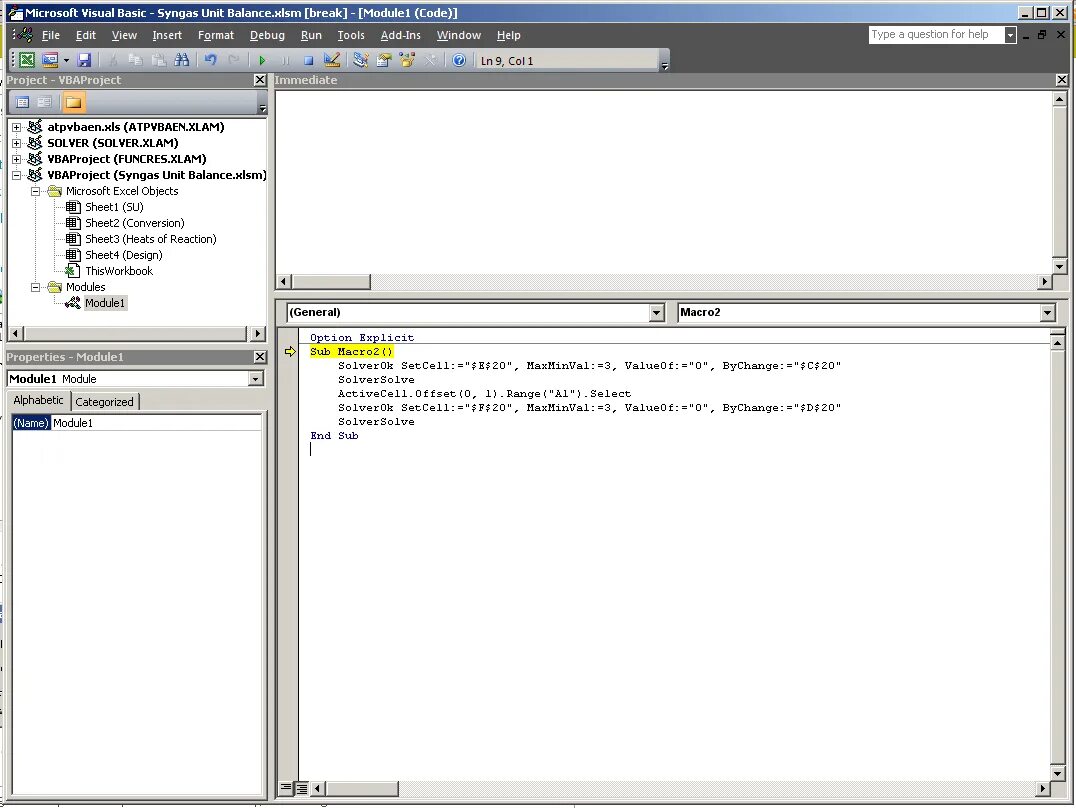Expand the atpvbaen.xls project node
The width and height of the screenshot is (1076, 808).
click(x=16, y=127)
